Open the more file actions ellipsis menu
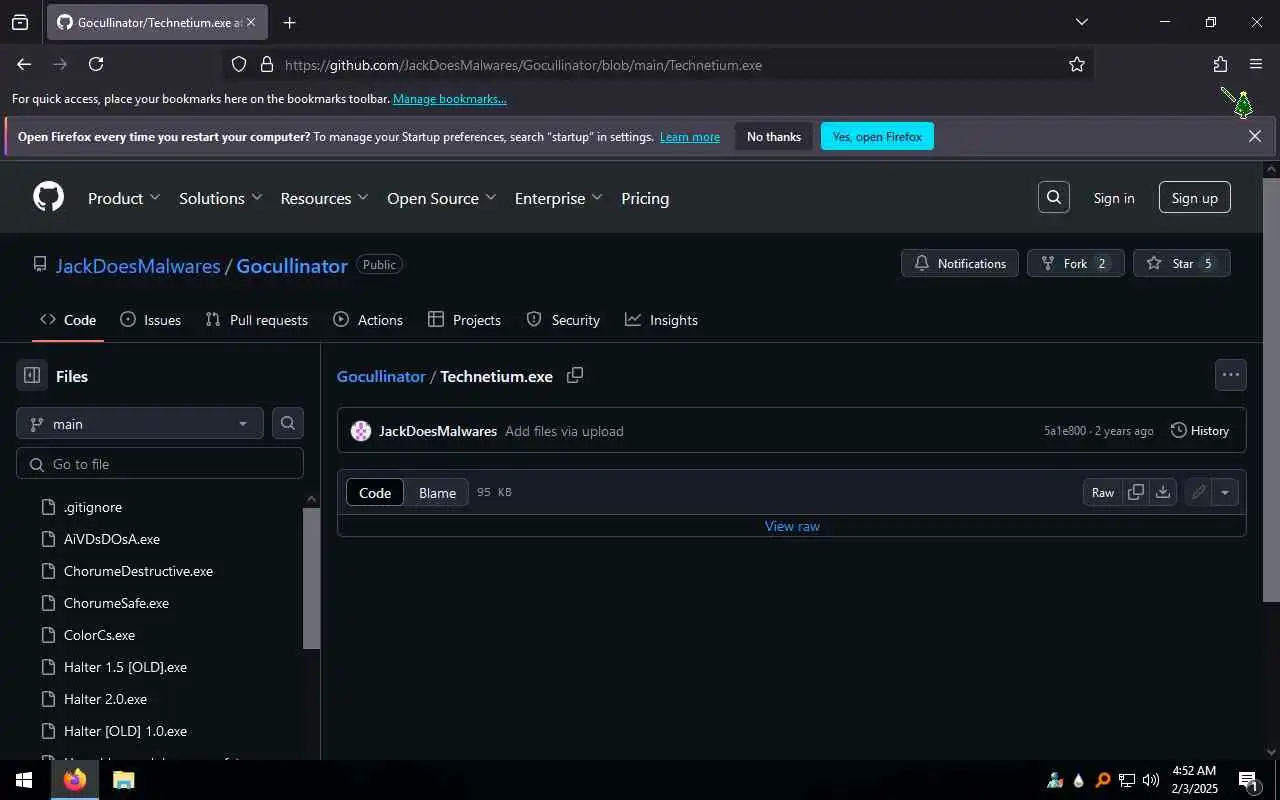The height and width of the screenshot is (800, 1280). tap(1231, 375)
